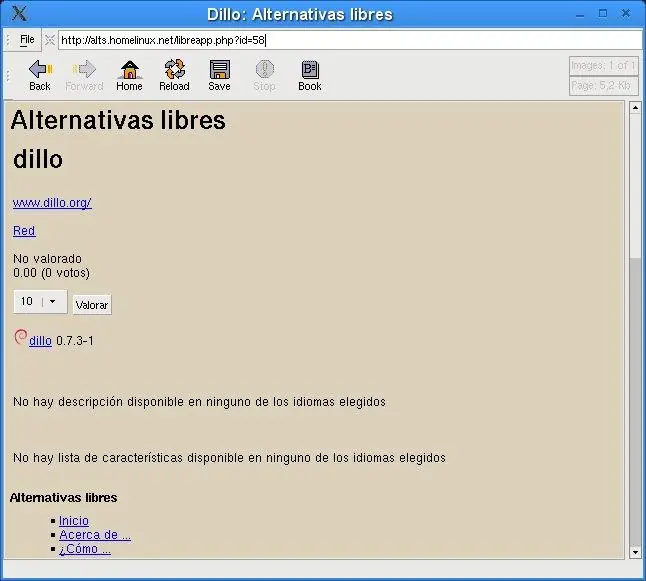
Task: Click the scrollbar up arrow
Action: (x=635, y=108)
